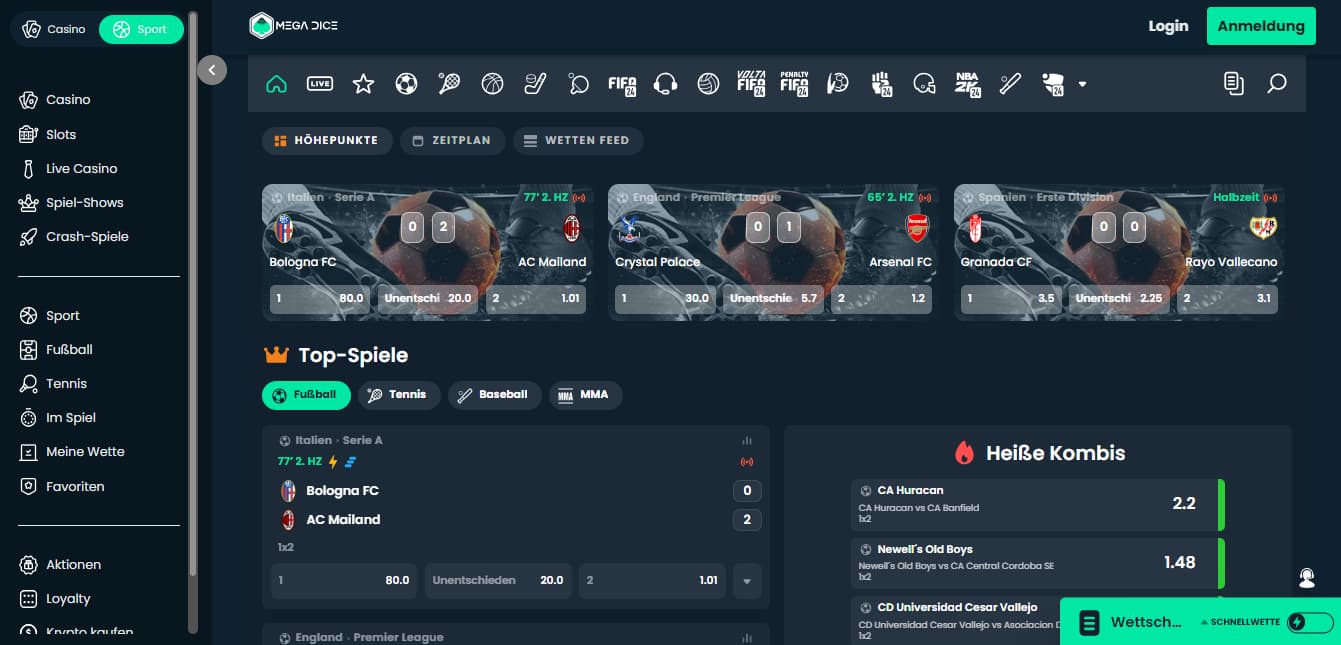The image size is (1341, 645).
Task: Open the search magnifier icon
Action: click(x=1277, y=84)
